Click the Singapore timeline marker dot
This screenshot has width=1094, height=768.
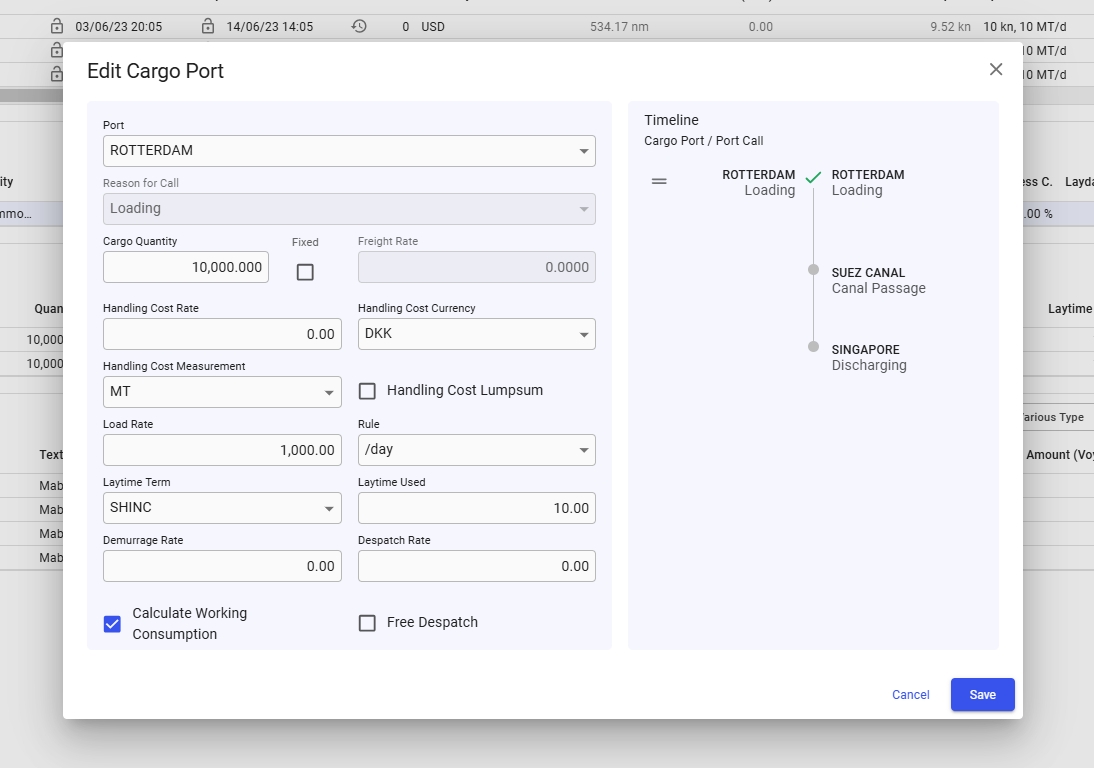814,347
